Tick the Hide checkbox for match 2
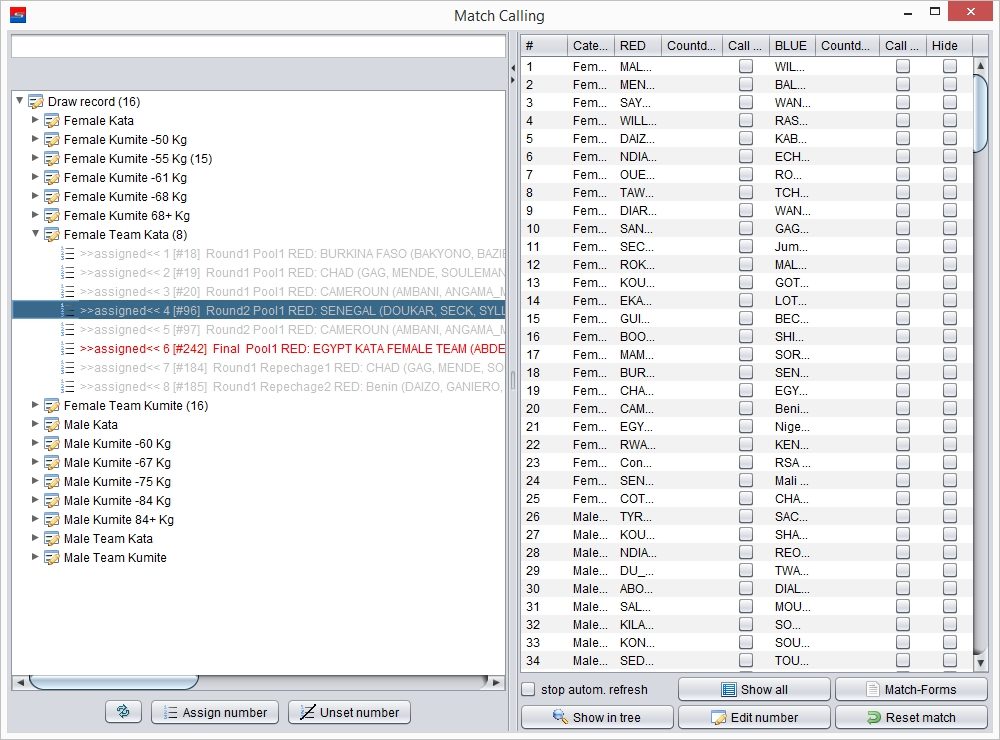 [950, 84]
